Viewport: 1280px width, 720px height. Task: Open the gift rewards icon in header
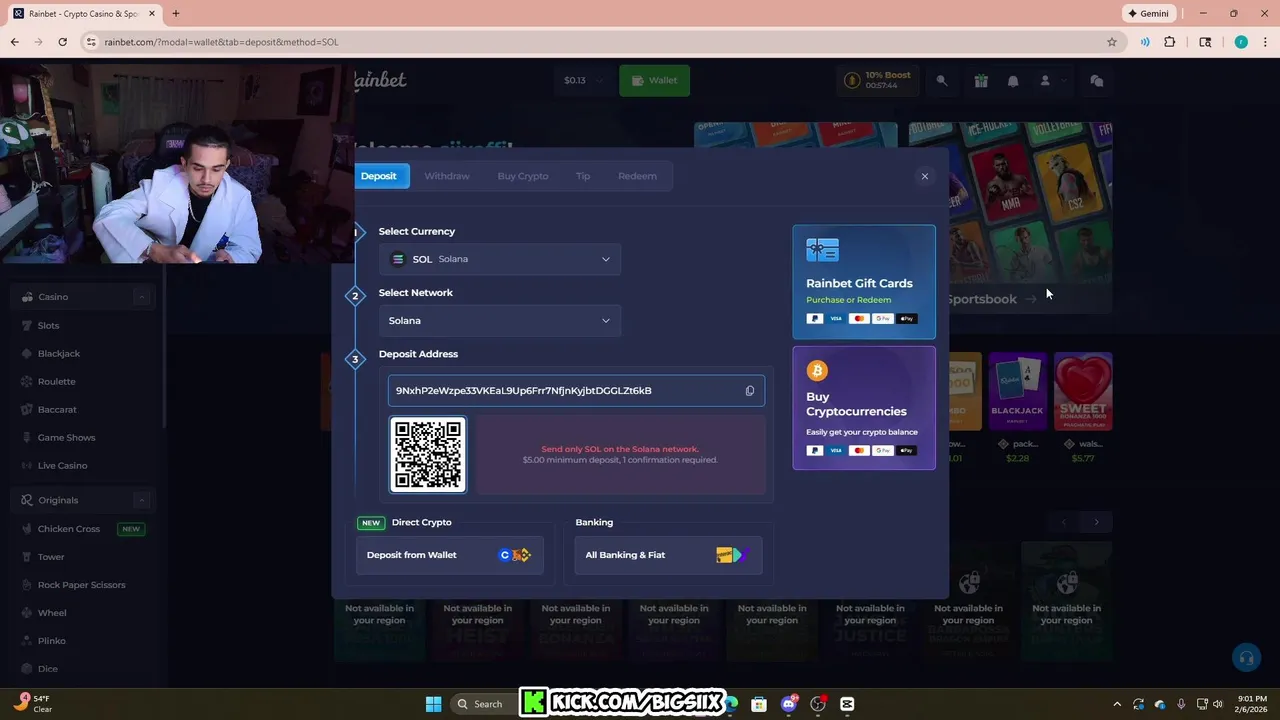coord(981,81)
